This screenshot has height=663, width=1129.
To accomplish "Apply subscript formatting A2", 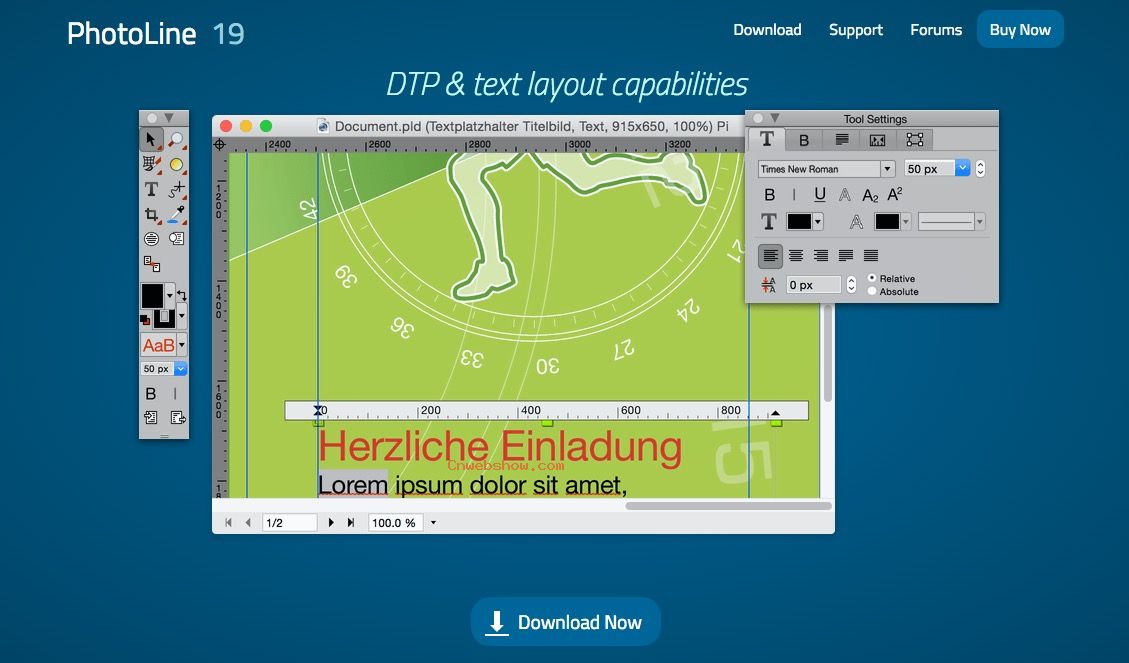I will (x=870, y=195).
